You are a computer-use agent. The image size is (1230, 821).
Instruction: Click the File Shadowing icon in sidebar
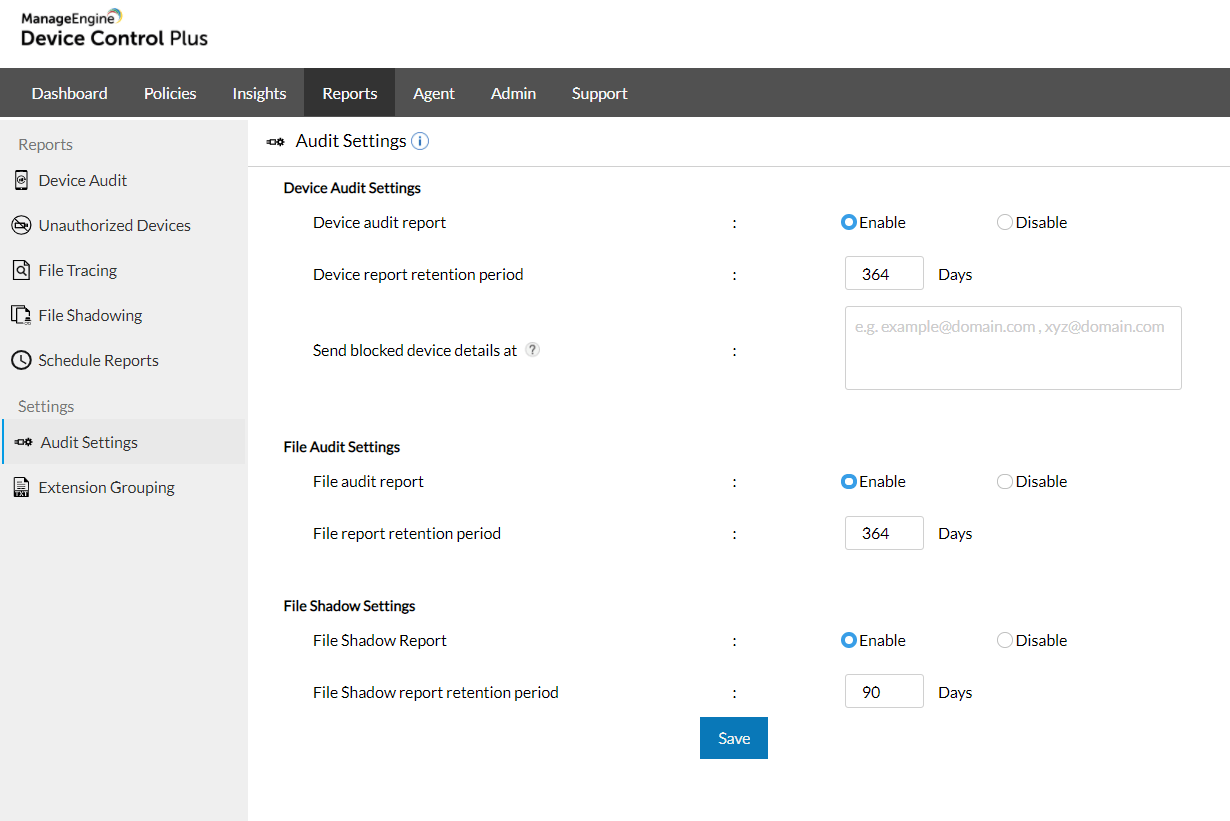21,316
